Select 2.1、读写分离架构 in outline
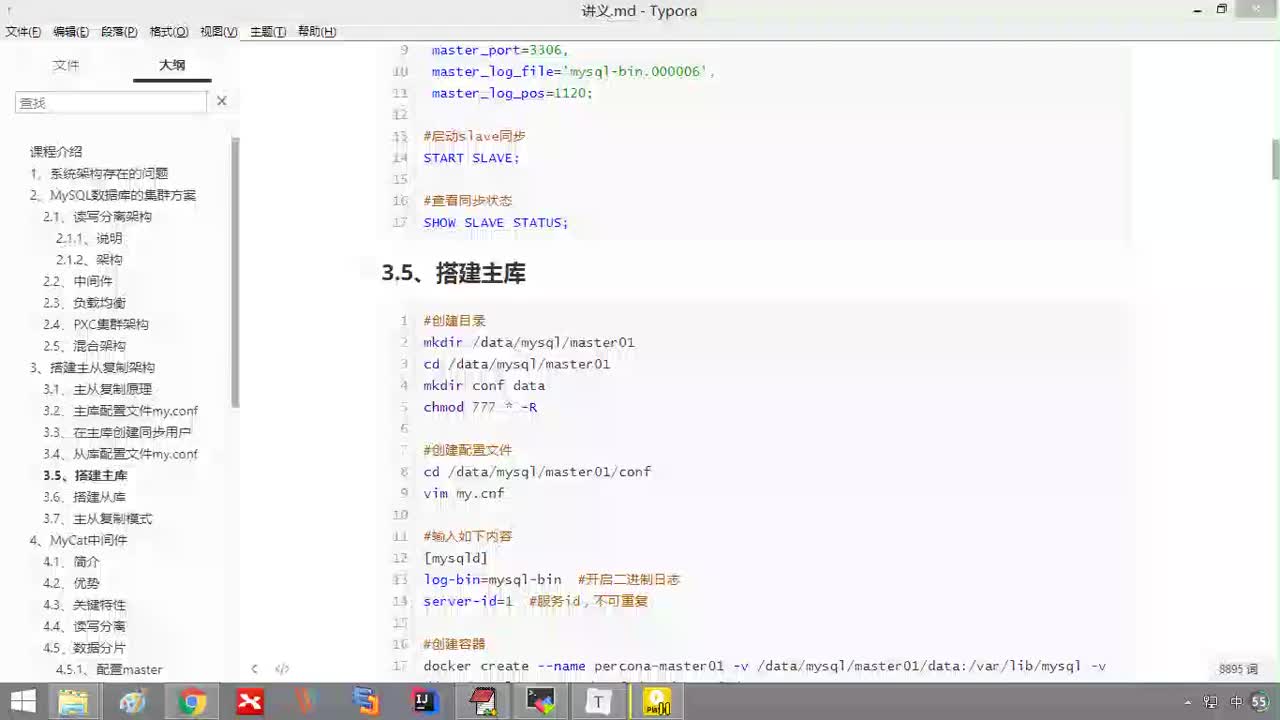The image size is (1280, 720). coord(97,216)
